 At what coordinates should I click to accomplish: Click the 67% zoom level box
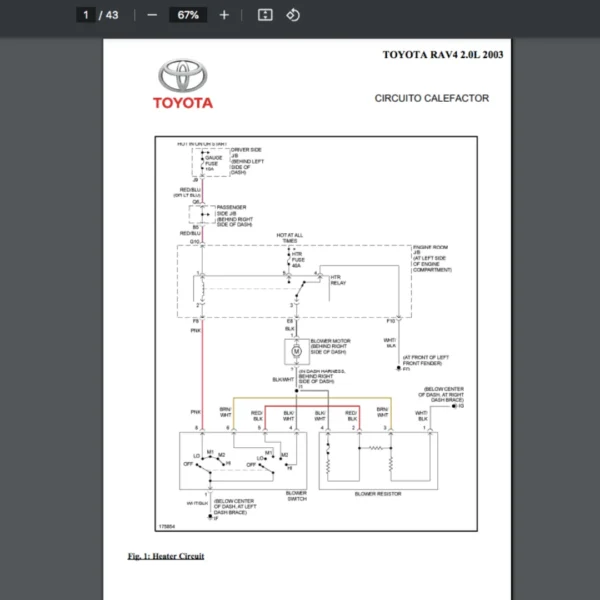pos(188,15)
